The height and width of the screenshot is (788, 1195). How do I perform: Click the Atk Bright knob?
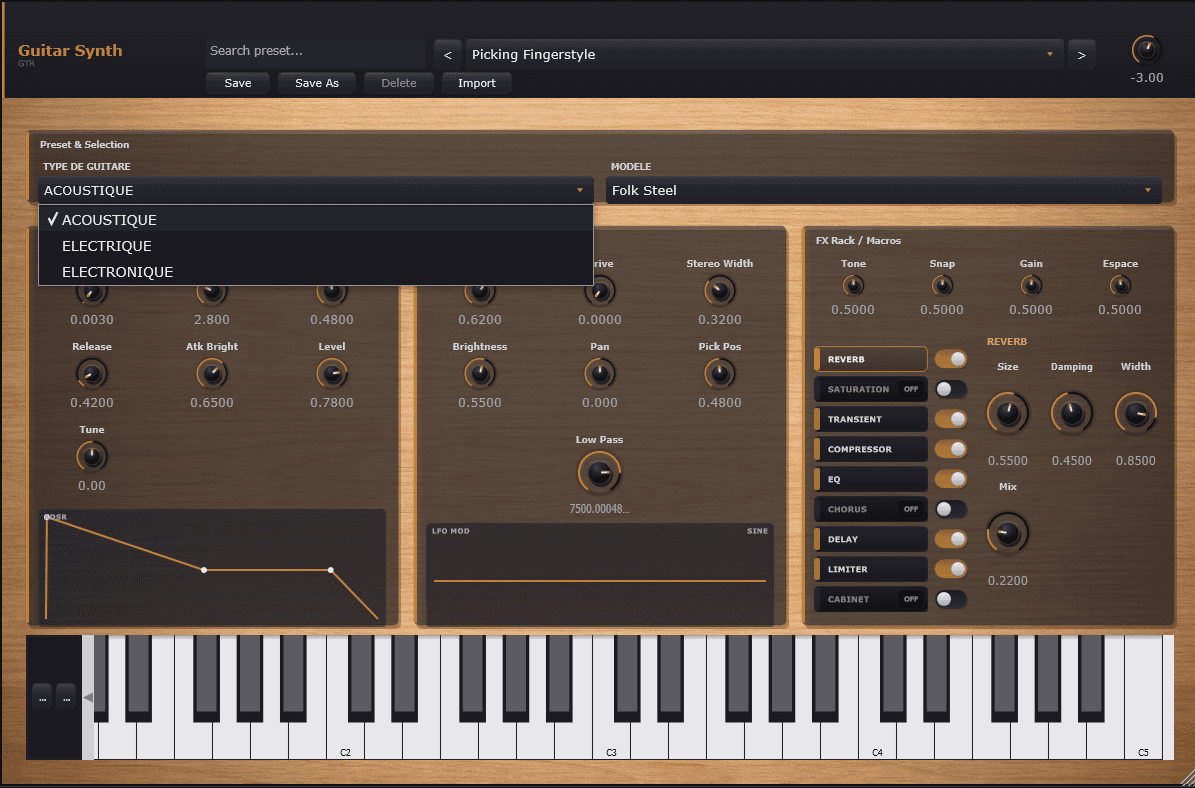tap(211, 374)
